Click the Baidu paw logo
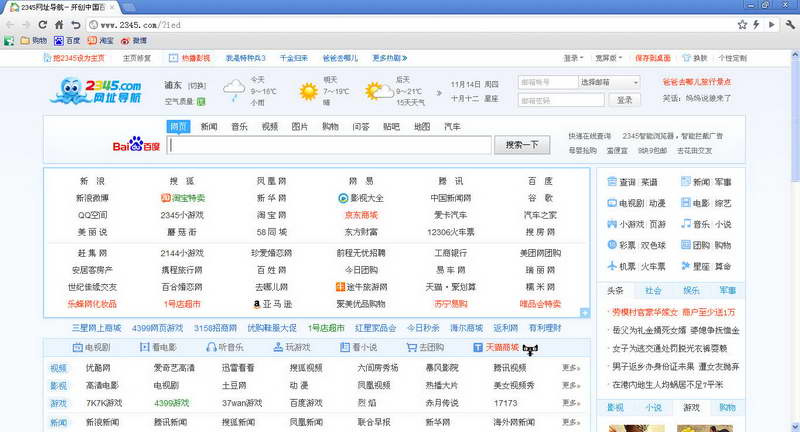 coord(136,144)
